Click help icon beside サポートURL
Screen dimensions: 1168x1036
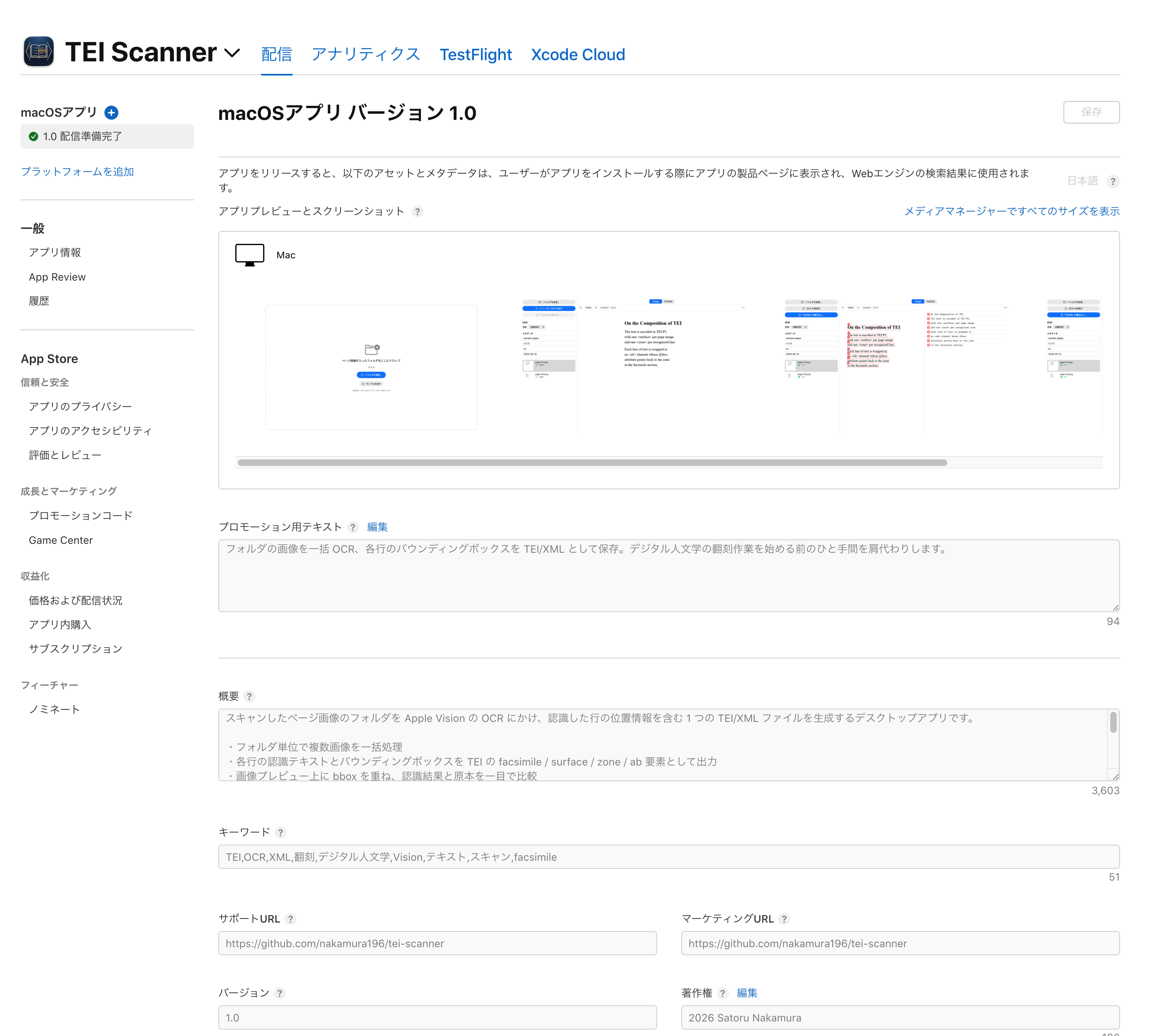click(290, 919)
